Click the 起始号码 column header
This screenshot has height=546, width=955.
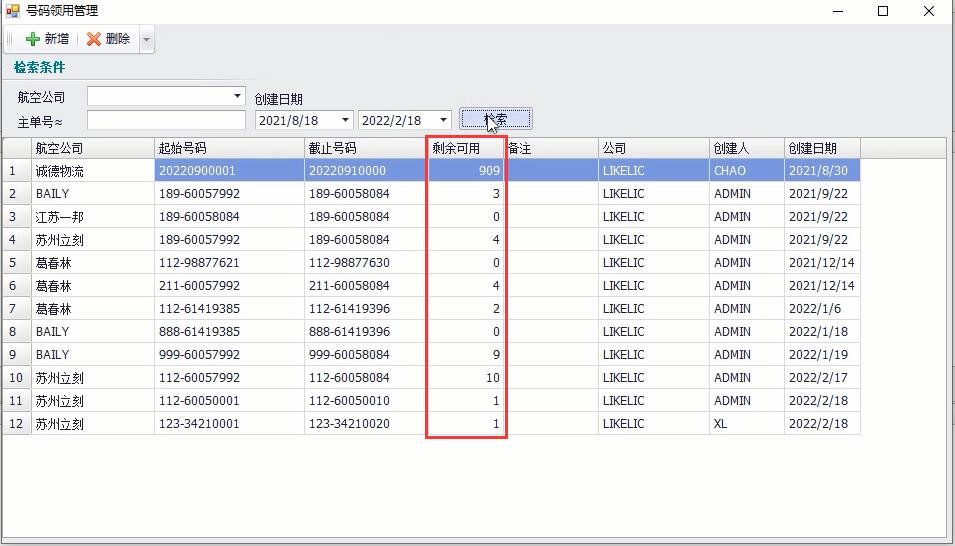229,148
